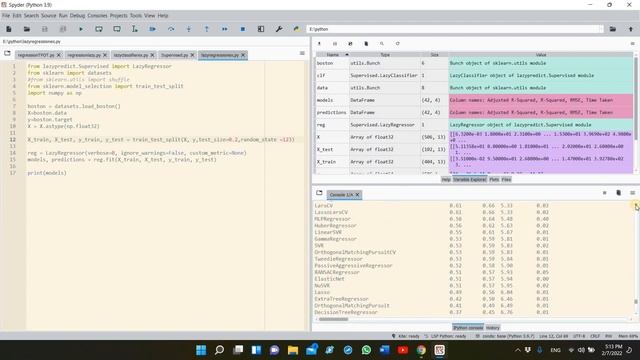640x360 pixels.
Task: Switch to the Help pane tab
Action: tap(446, 180)
